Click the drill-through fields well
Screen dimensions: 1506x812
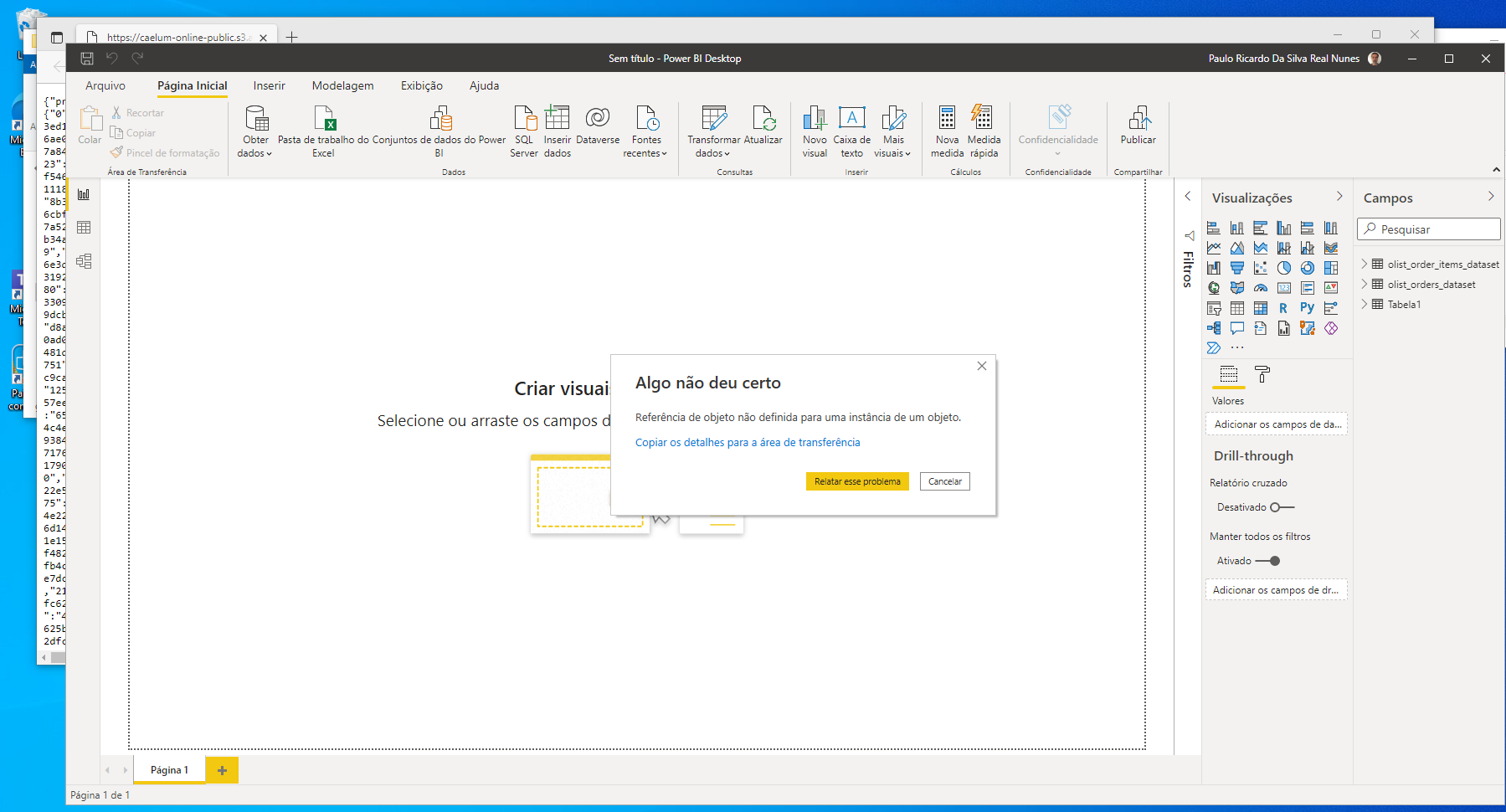click(1277, 590)
